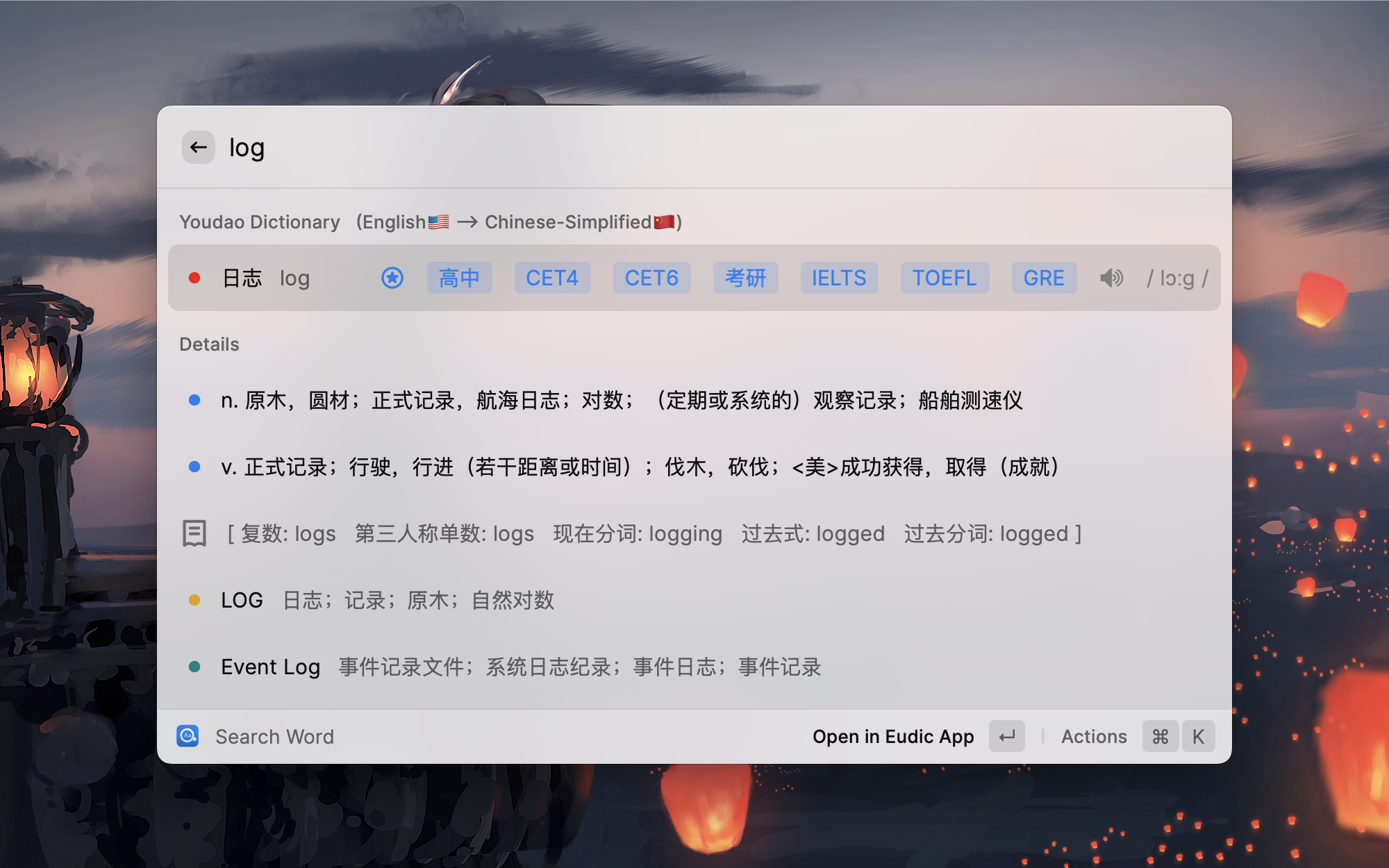Click the Actions button

1094,736
